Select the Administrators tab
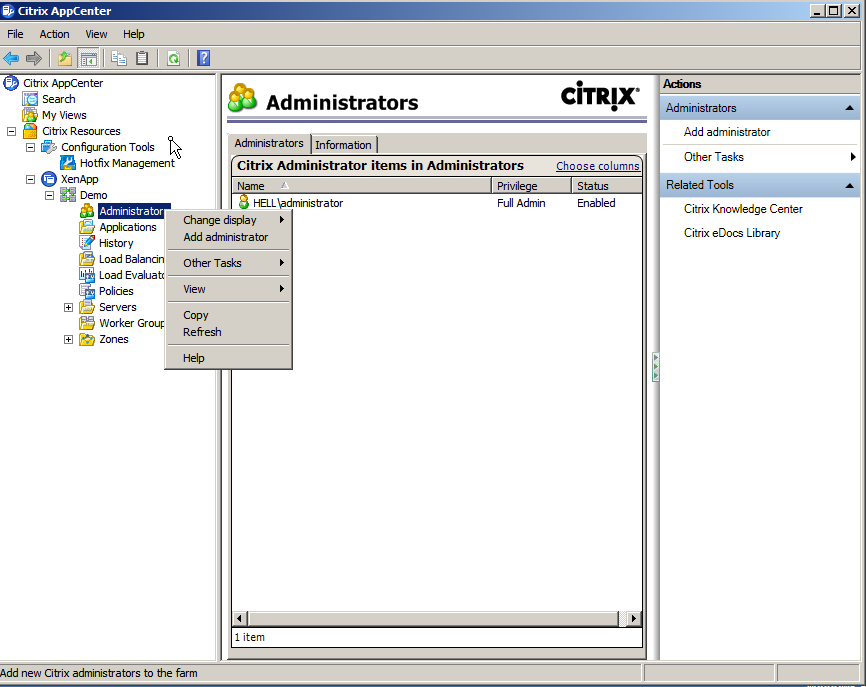This screenshot has height=687, width=866. tap(269, 143)
